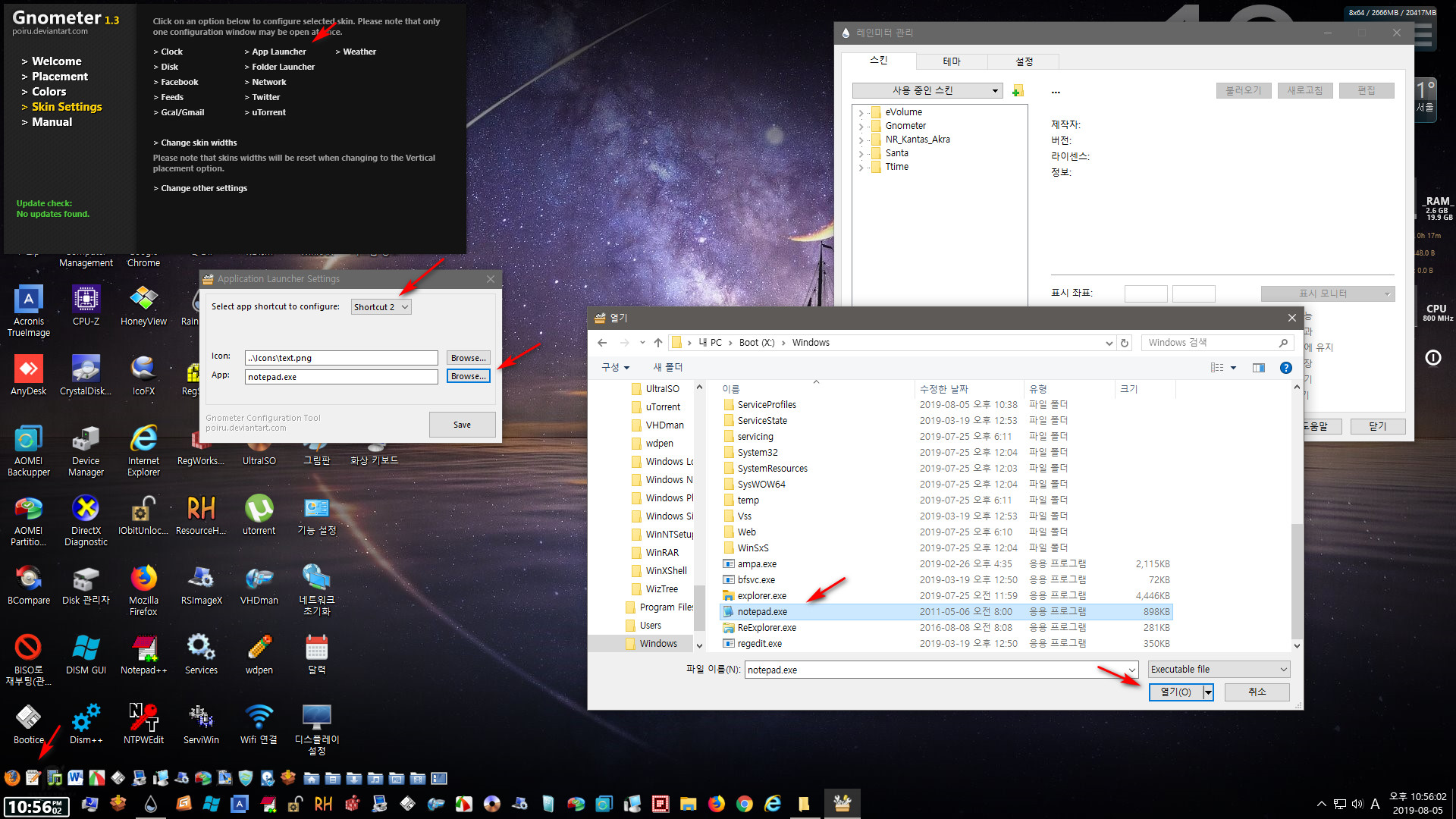Refresh the Open dialog address bar
The width and height of the screenshot is (1456, 819).
(1125, 343)
